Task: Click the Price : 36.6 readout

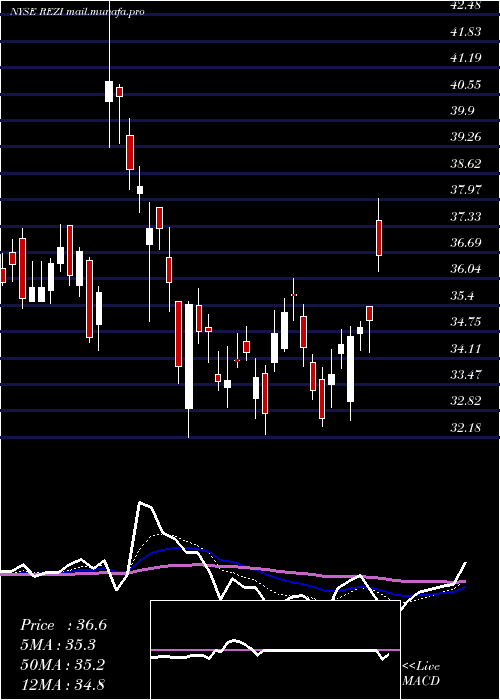Action: coord(63,625)
